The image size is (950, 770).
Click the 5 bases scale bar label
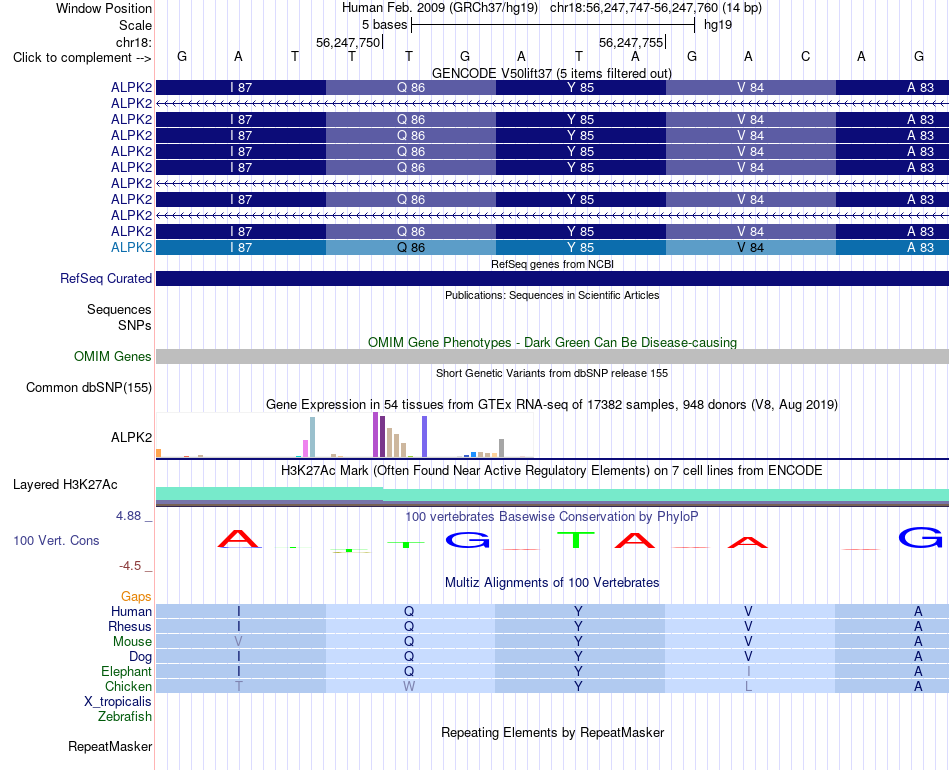[x=385, y=25]
